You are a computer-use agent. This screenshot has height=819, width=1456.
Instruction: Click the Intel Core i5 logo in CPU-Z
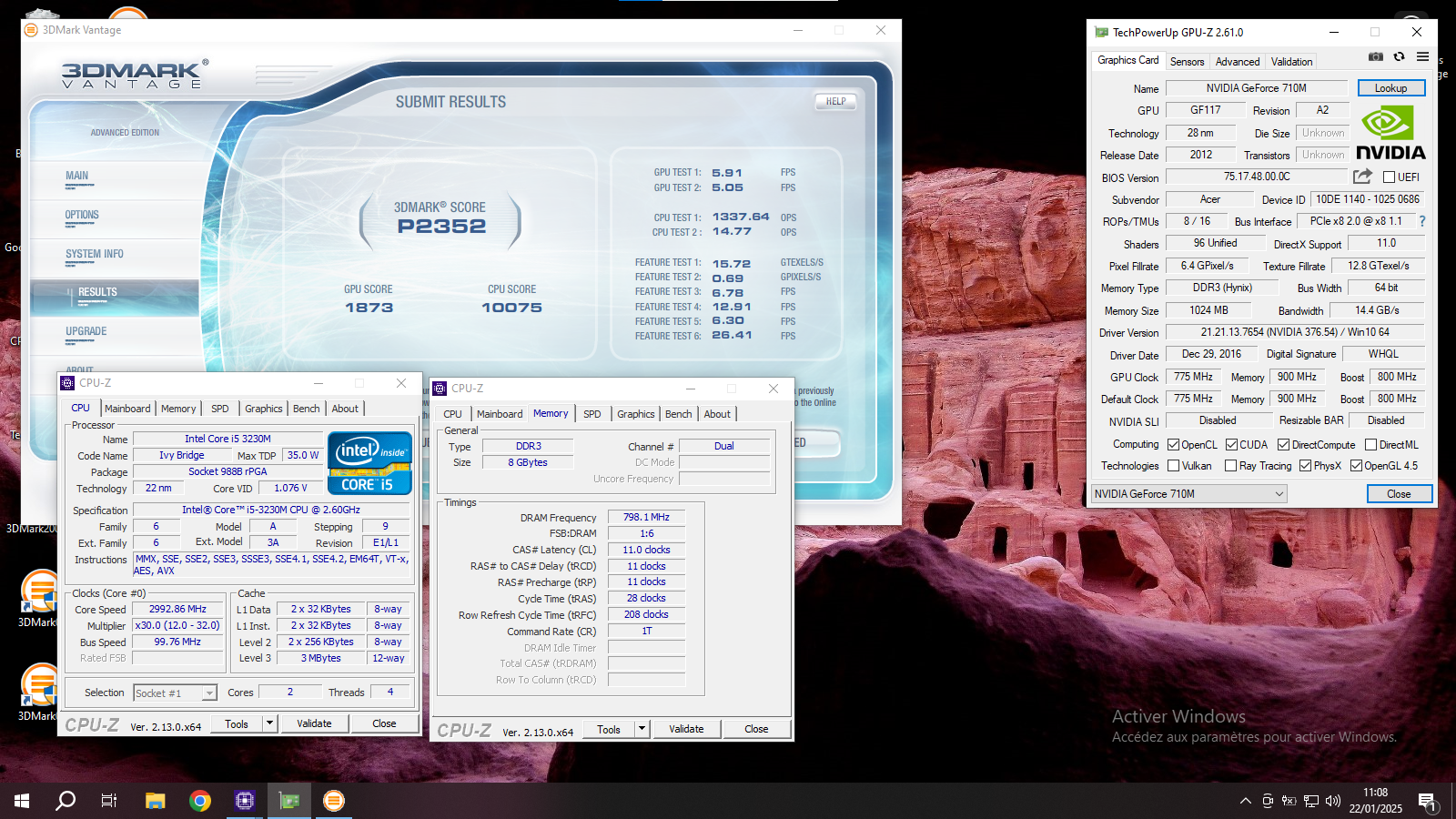pos(369,463)
